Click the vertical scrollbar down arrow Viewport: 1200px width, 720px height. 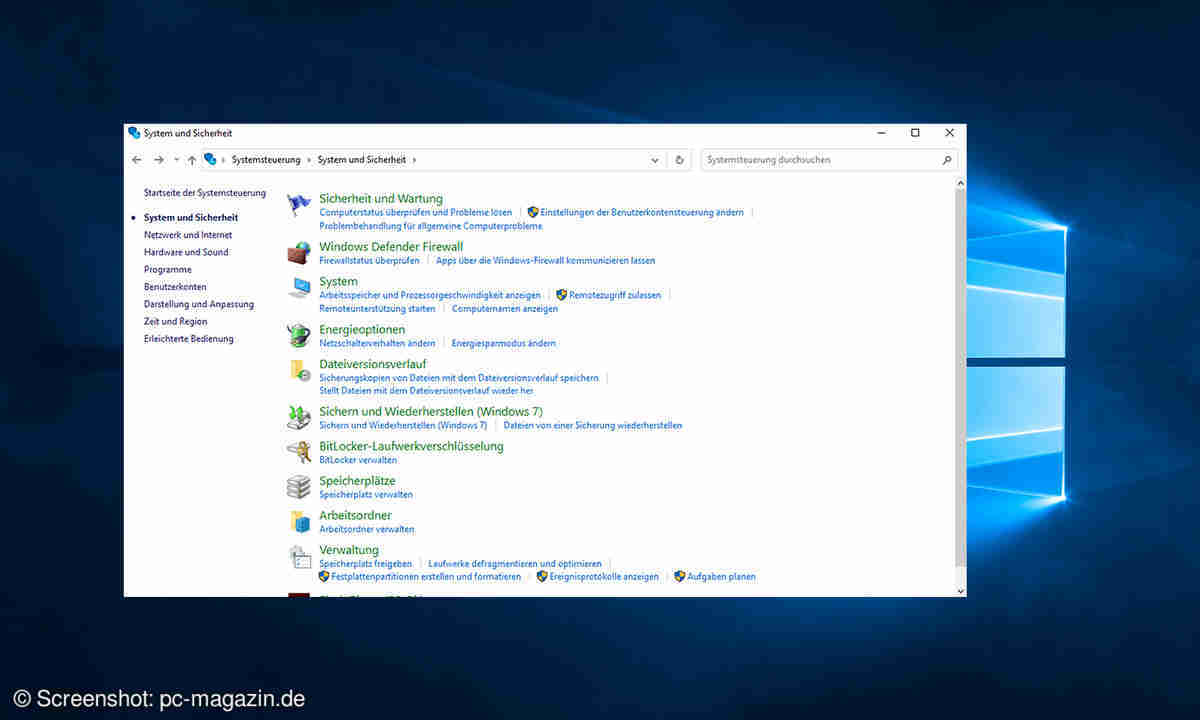pos(961,591)
